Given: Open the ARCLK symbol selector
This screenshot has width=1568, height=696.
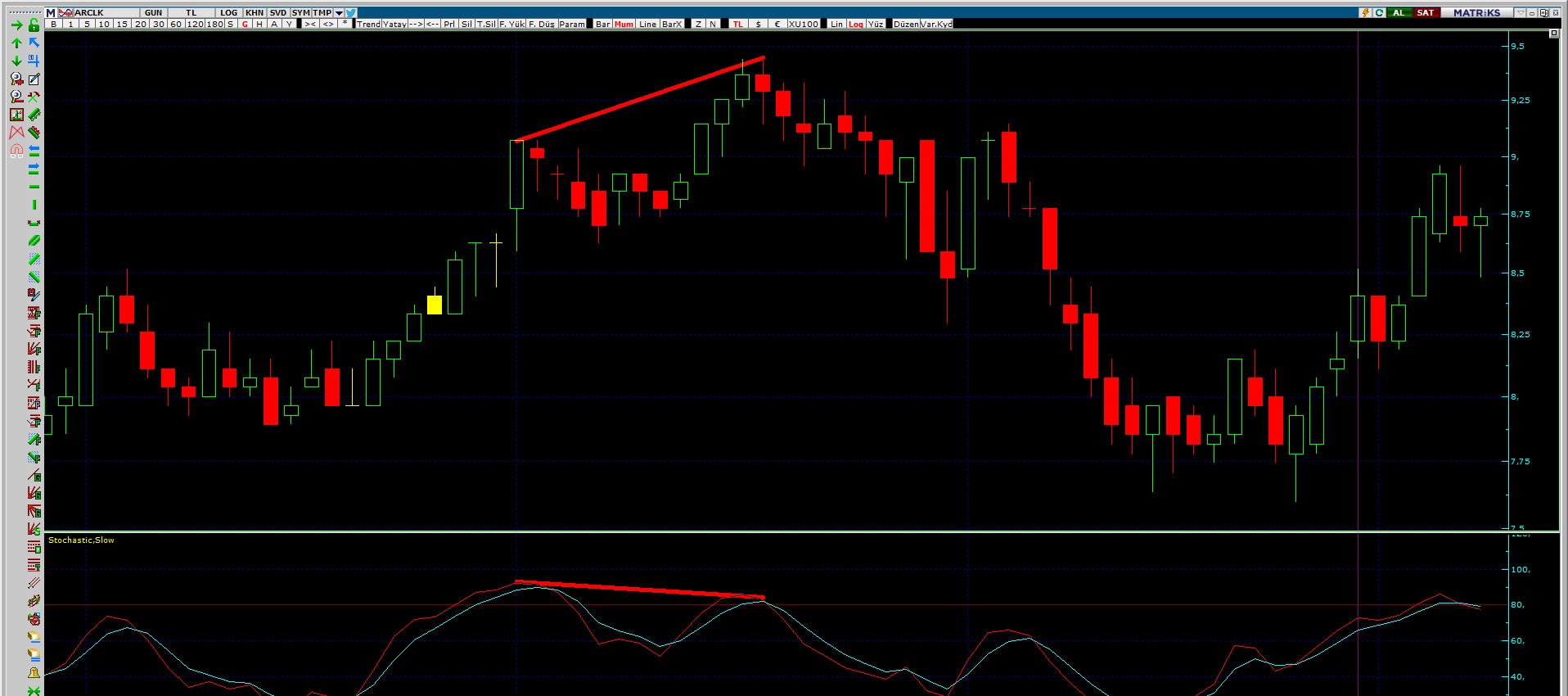Looking at the screenshot, I should (x=106, y=12).
